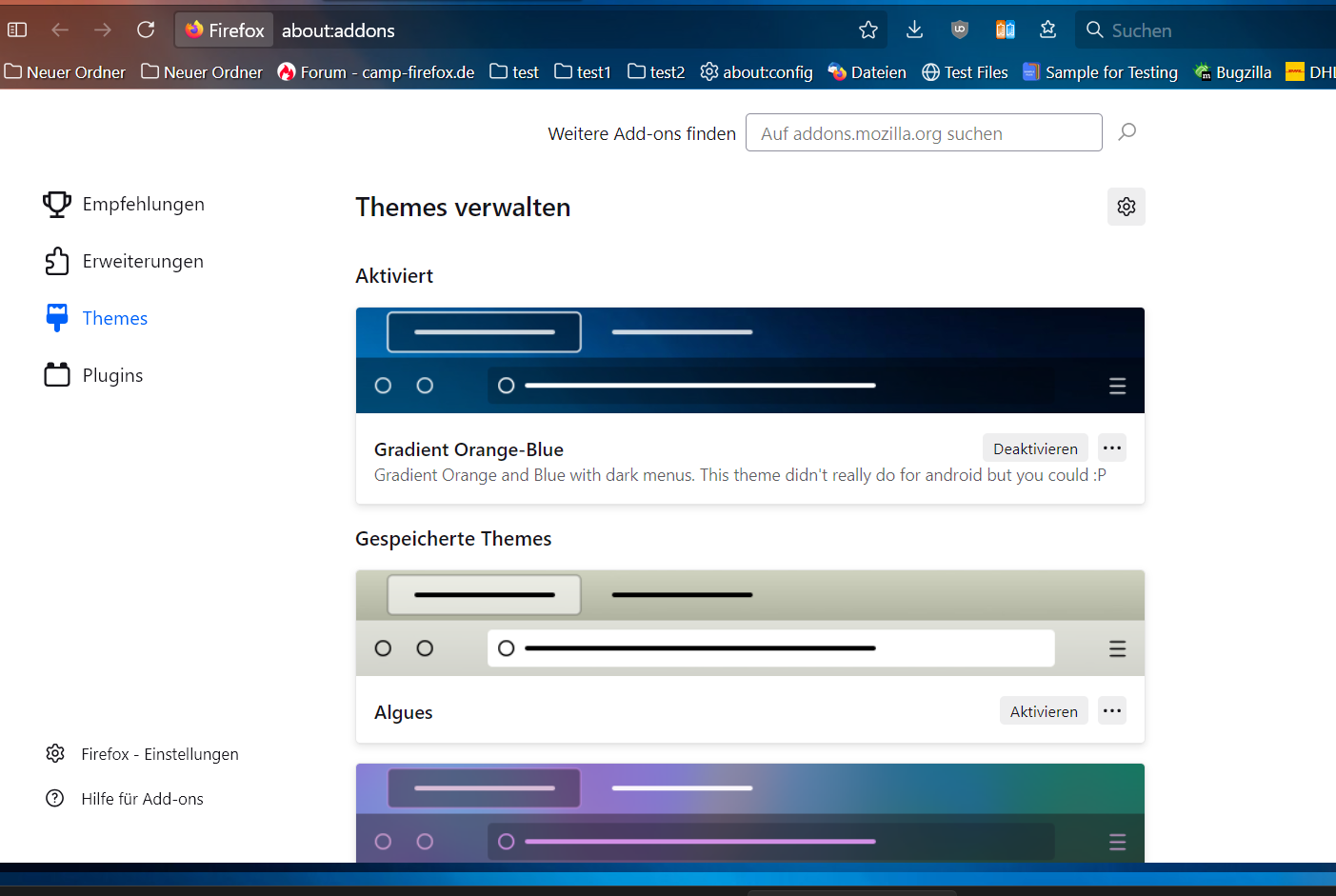Screen dimensions: 1336x896
Task: Toggle the sidebar panel icon
Action: point(17,30)
